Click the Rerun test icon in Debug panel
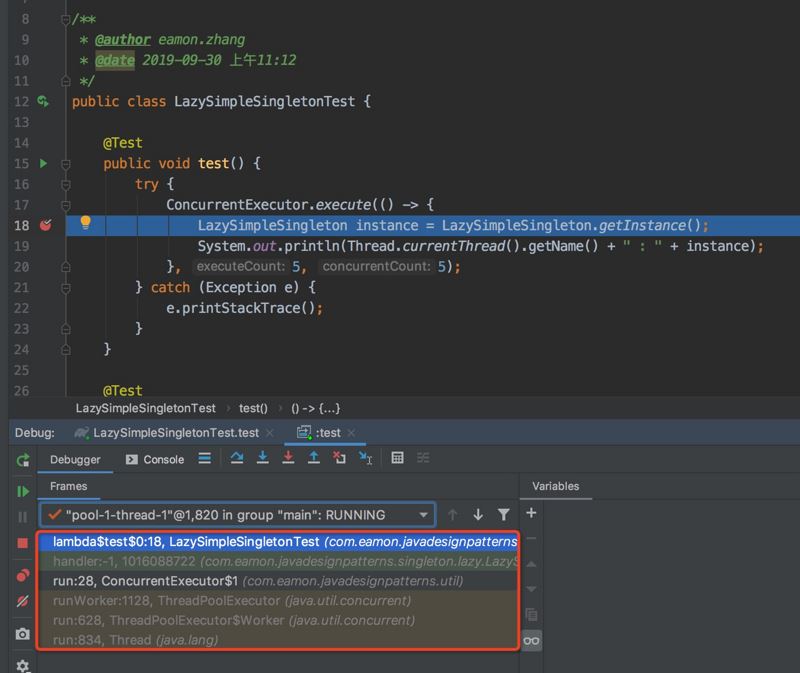 coord(22,460)
